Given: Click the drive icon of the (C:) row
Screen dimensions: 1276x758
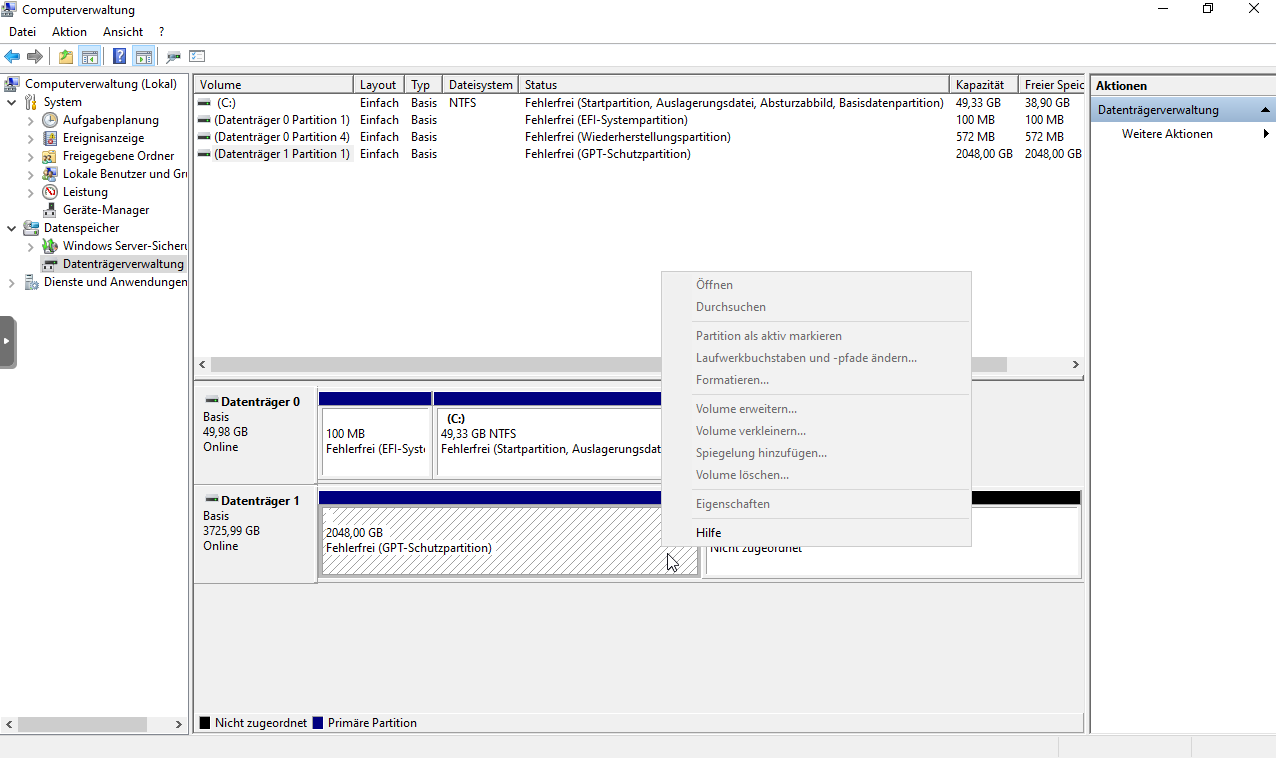Looking at the screenshot, I should pyautogui.click(x=204, y=103).
